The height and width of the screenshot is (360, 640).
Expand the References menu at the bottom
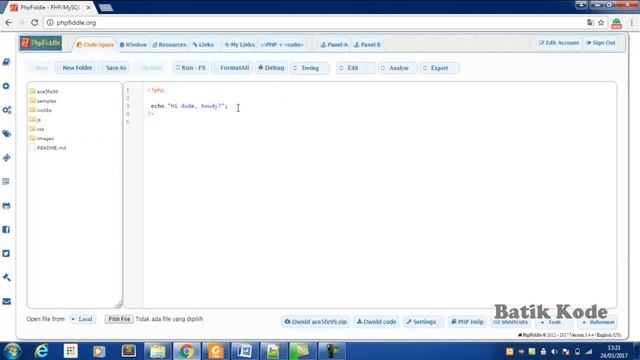coord(598,322)
